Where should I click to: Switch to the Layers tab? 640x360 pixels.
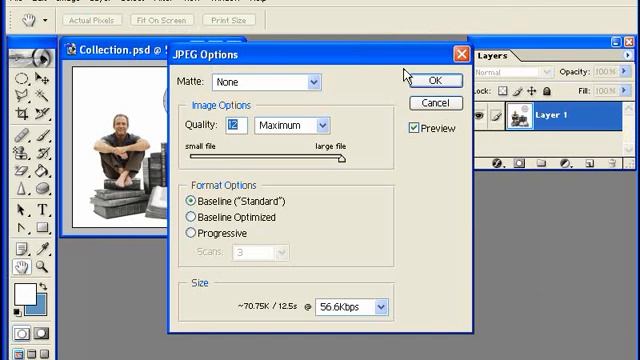point(492,56)
